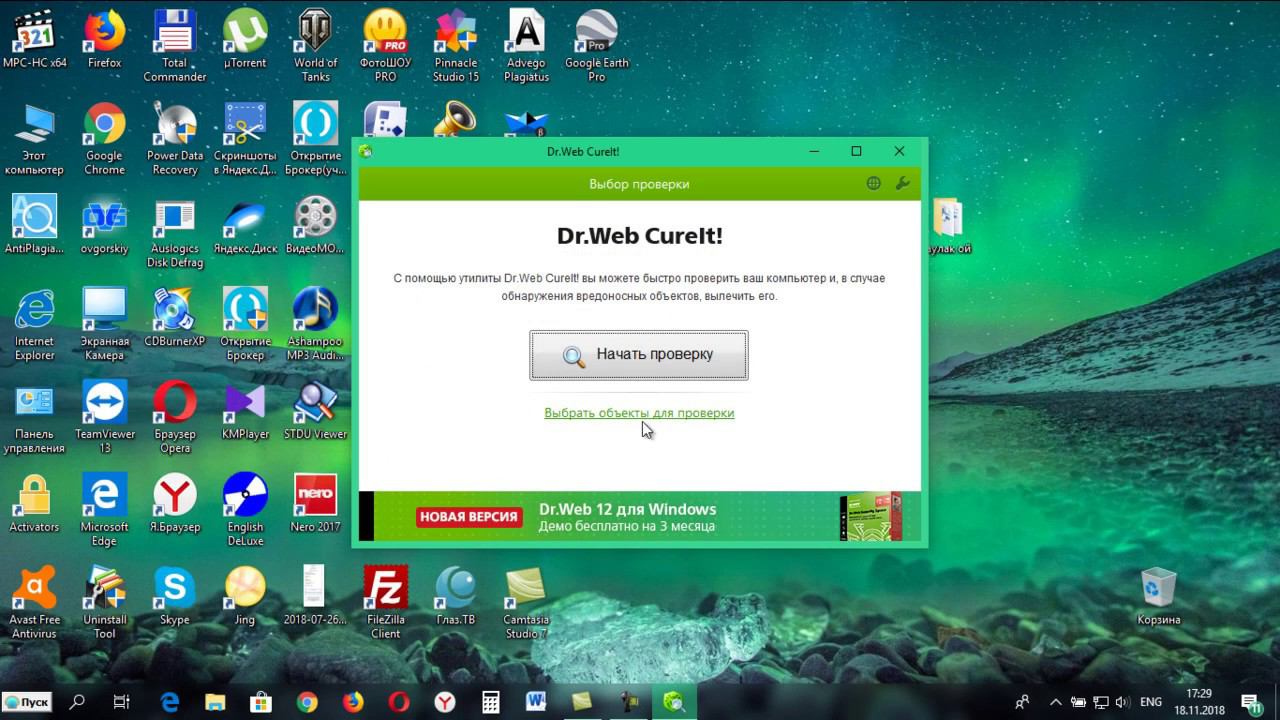The image size is (1280, 720).
Task: Select Экранная Камера desktop icon
Action: point(104,326)
